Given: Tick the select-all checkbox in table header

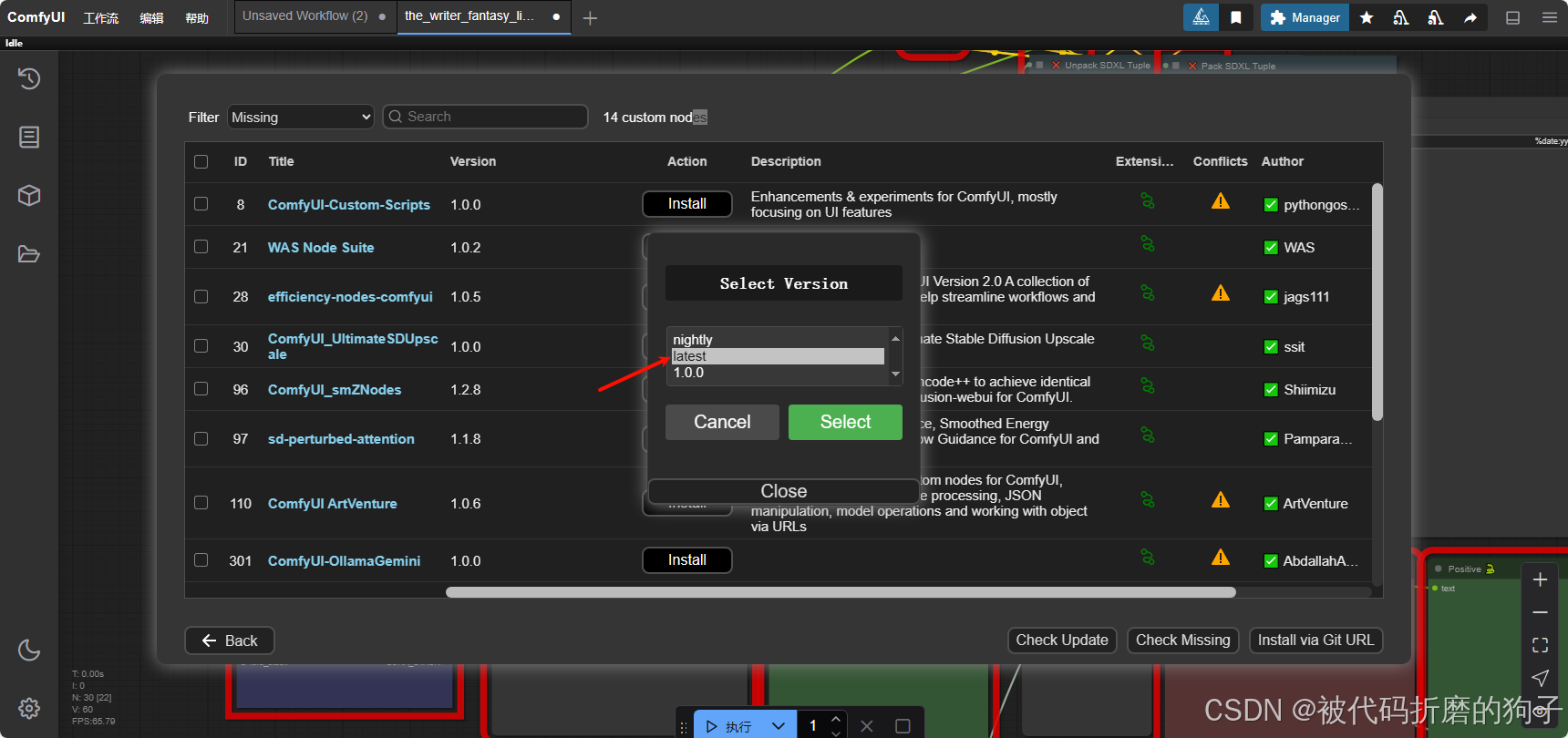Looking at the screenshot, I should pos(201,161).
